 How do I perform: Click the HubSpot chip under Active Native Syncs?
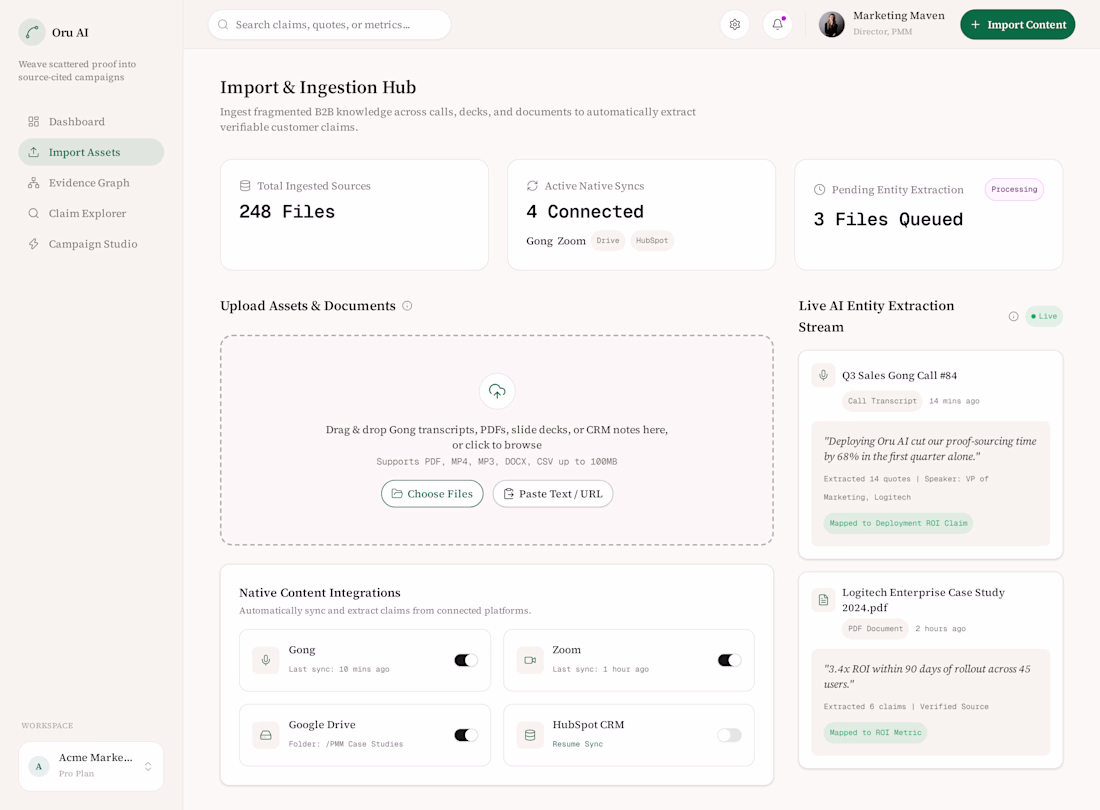[652, 241]
